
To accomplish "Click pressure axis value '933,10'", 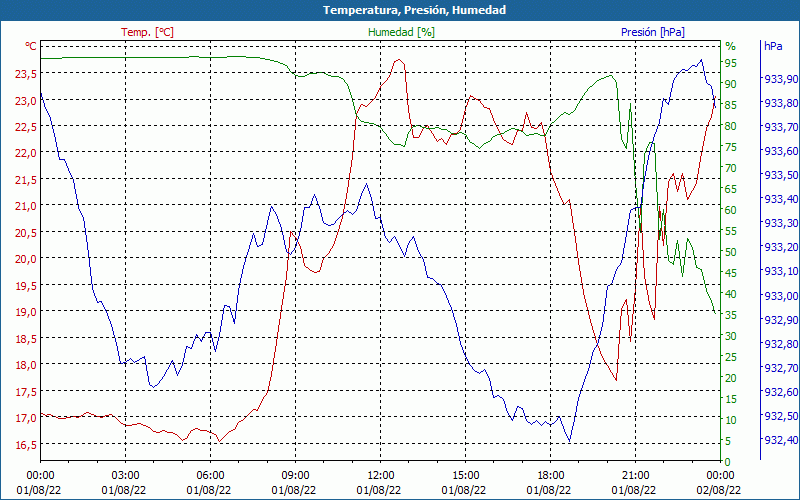I will 781,271.
